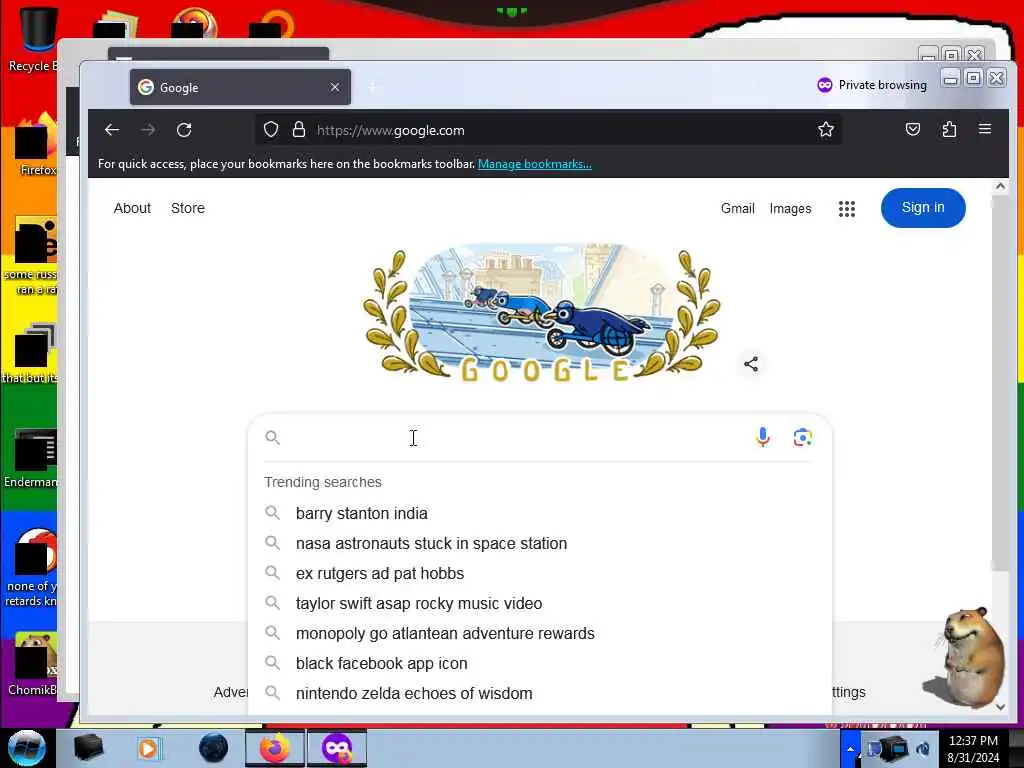Click the taskbar clock showing 12:37 PM
Image resolution: width=1024 pixels, height=768 pixels.
click(x=973, y=749)
